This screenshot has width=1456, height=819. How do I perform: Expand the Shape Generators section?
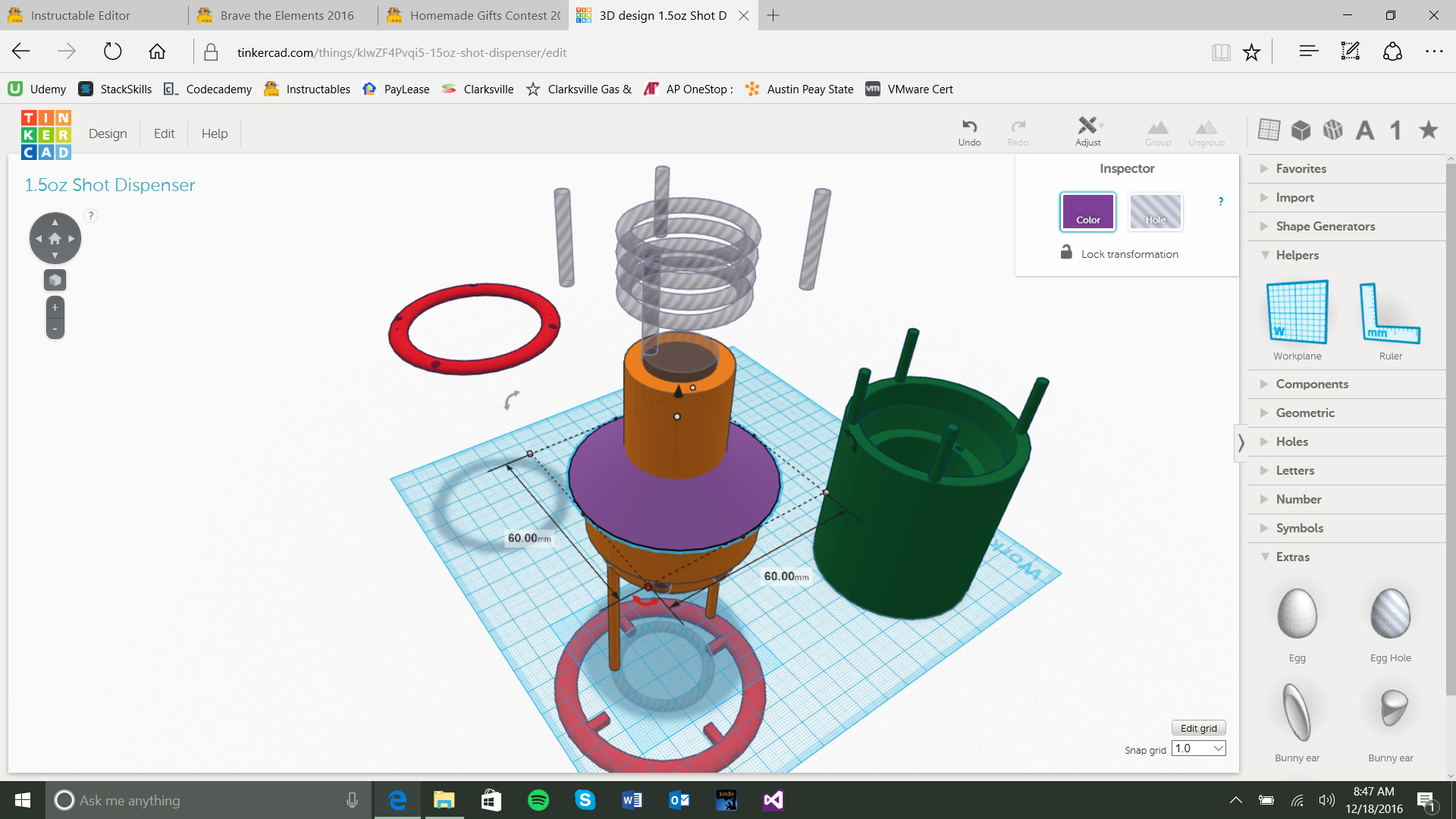coord(1325,226)
